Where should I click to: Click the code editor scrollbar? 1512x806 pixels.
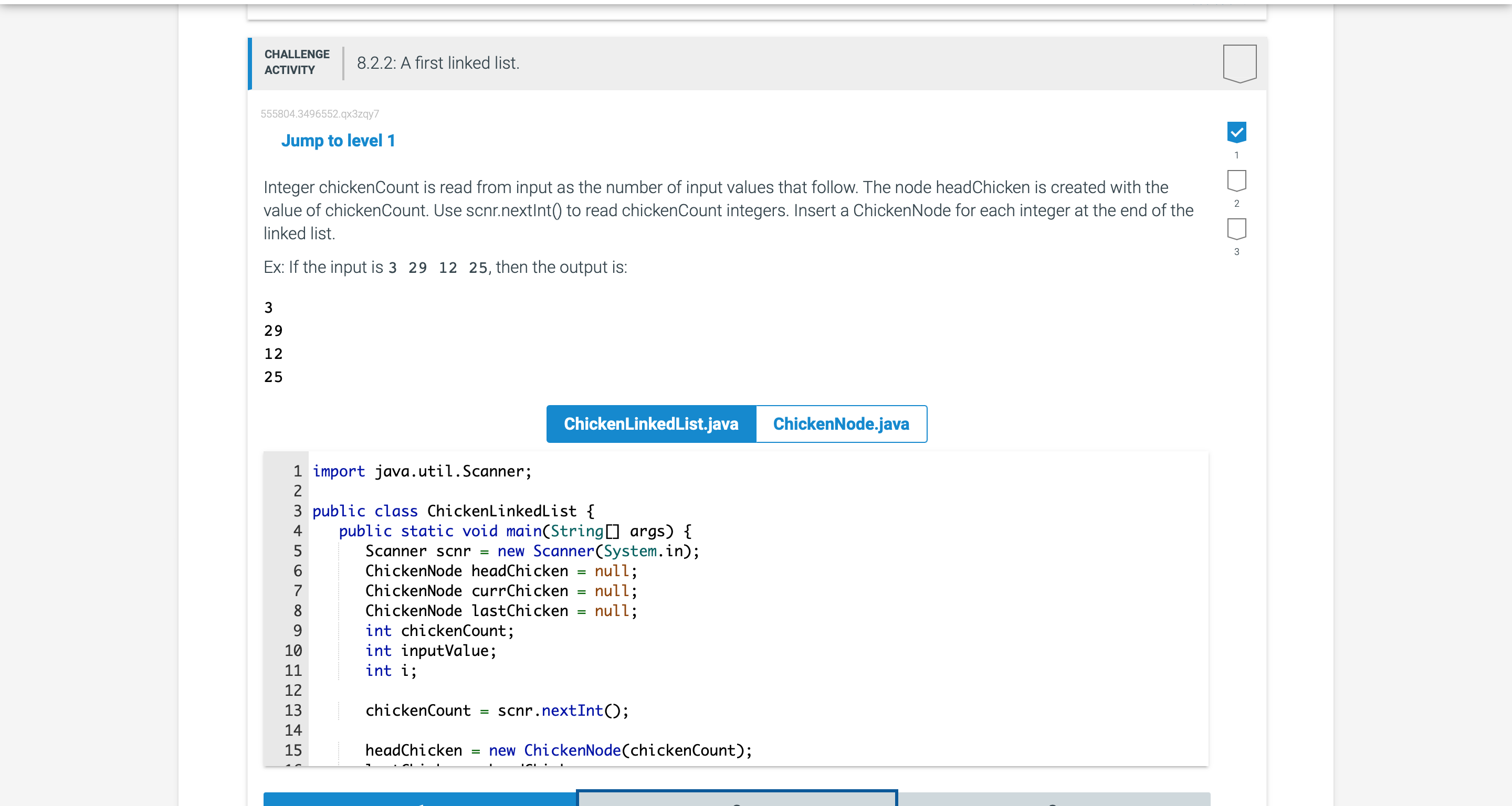(1203, 610)
